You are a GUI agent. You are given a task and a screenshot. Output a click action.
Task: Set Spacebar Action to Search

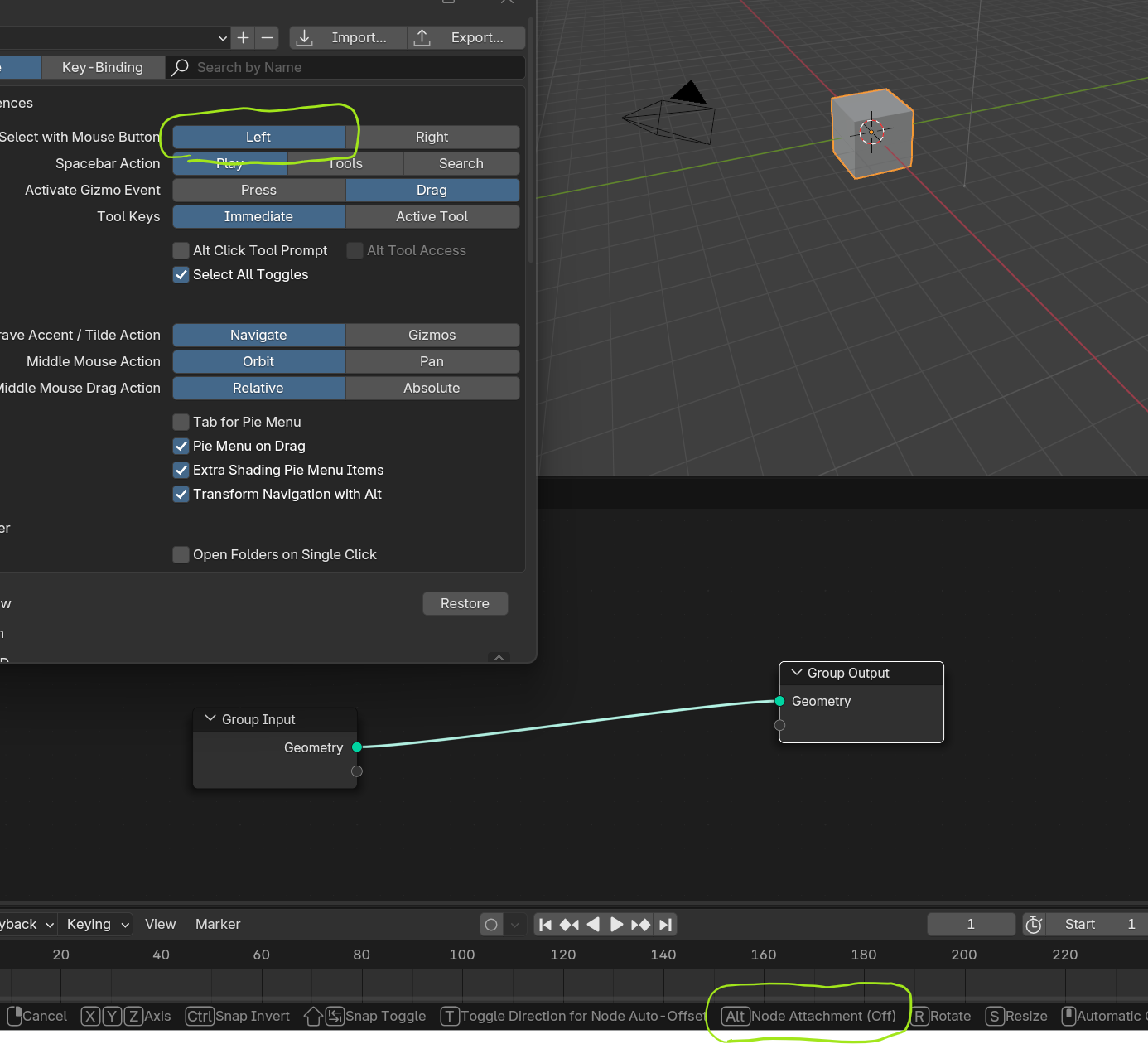(461, 163)
